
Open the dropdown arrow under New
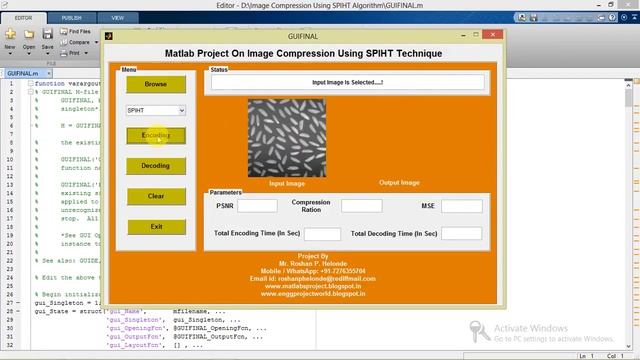click(x=10, y=53)
